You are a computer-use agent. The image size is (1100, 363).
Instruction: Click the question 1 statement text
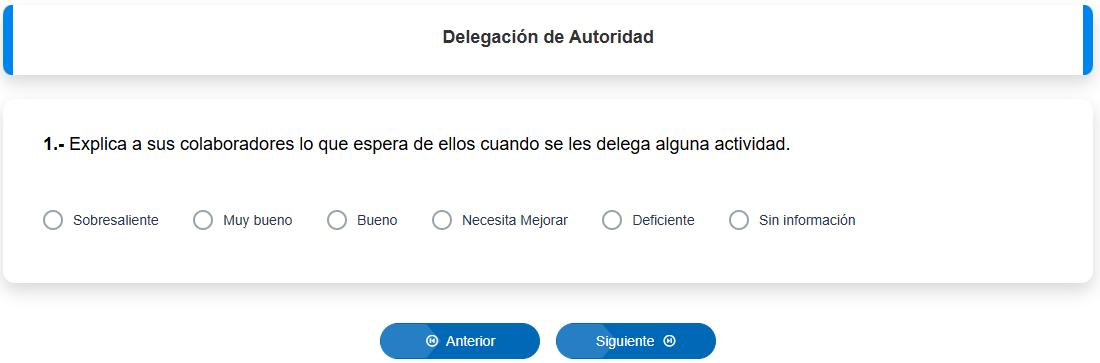(x=417, y=145)
